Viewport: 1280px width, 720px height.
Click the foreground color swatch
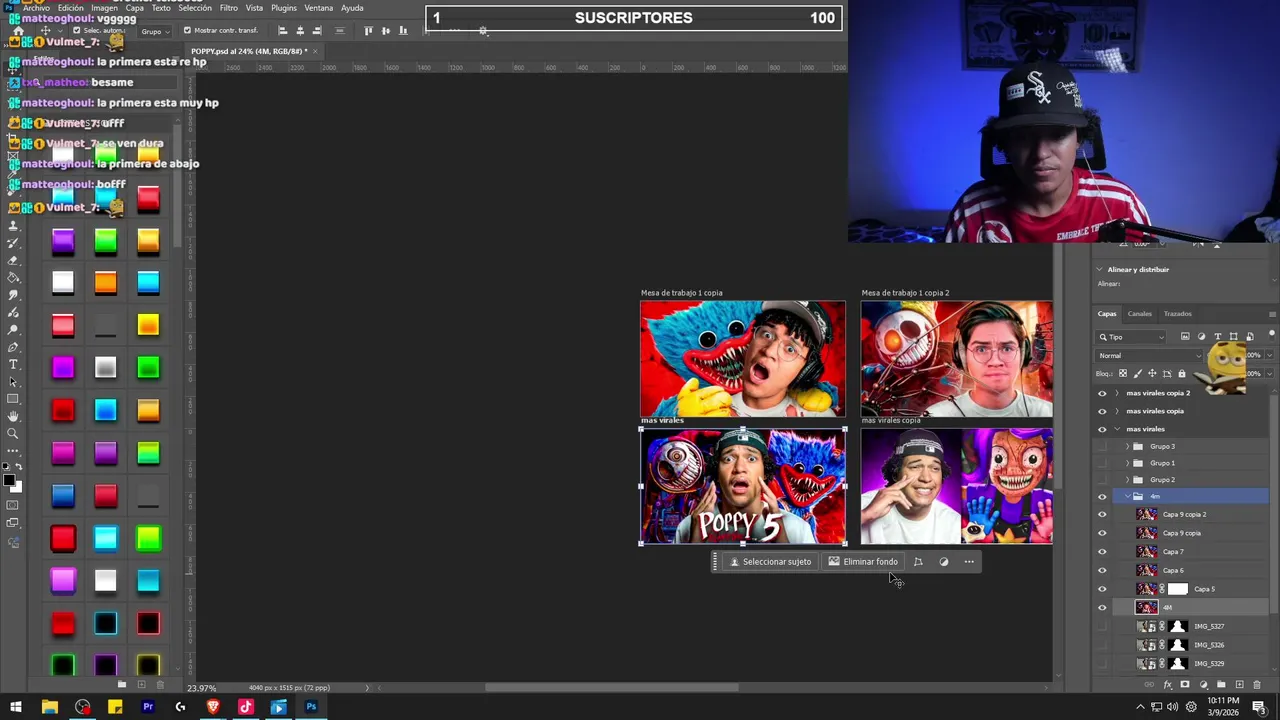9,481
